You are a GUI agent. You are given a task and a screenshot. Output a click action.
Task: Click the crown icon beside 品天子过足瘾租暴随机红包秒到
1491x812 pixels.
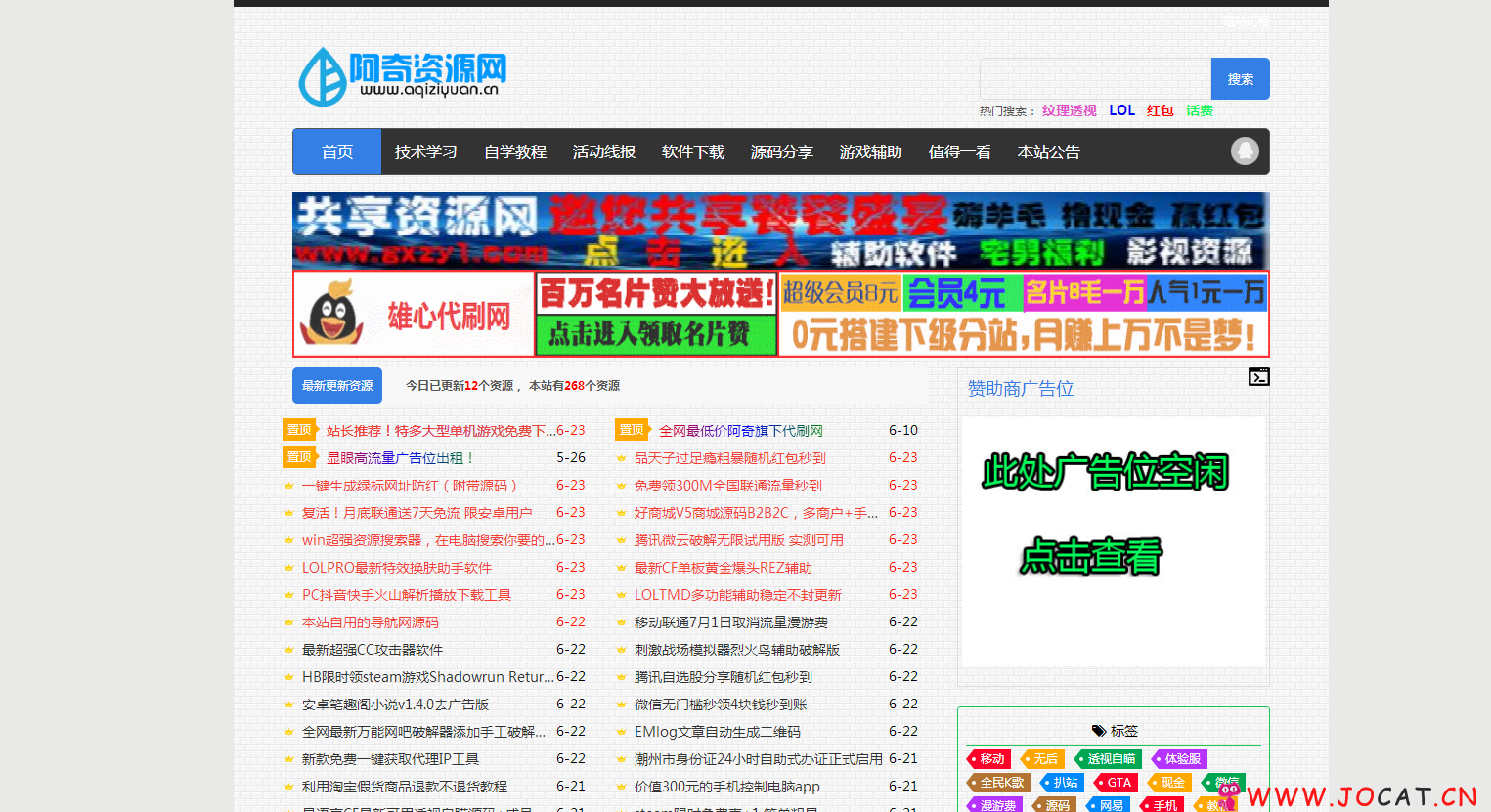coord(621,458)
